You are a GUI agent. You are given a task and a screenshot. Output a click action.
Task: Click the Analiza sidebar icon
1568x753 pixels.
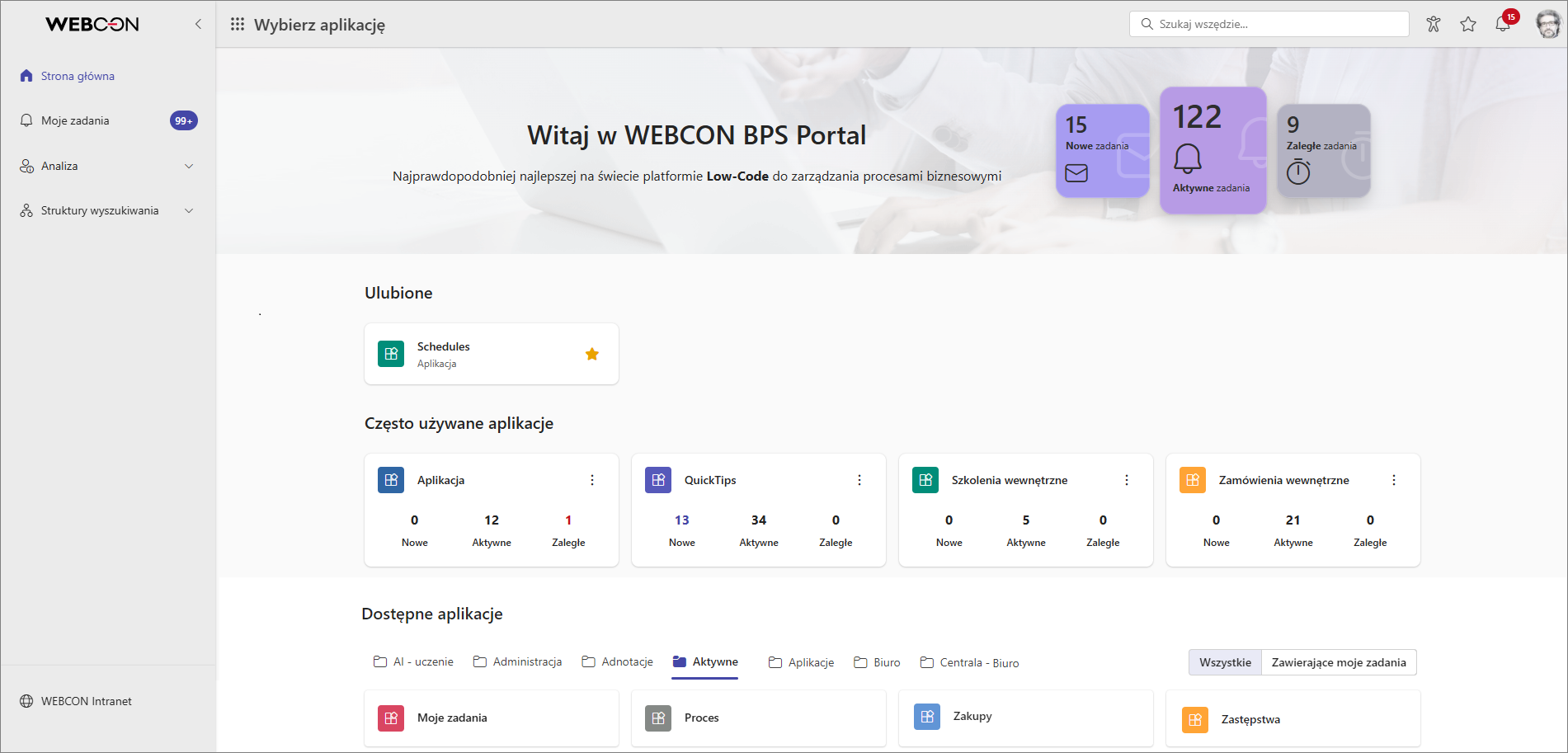[x=26, y=166]
